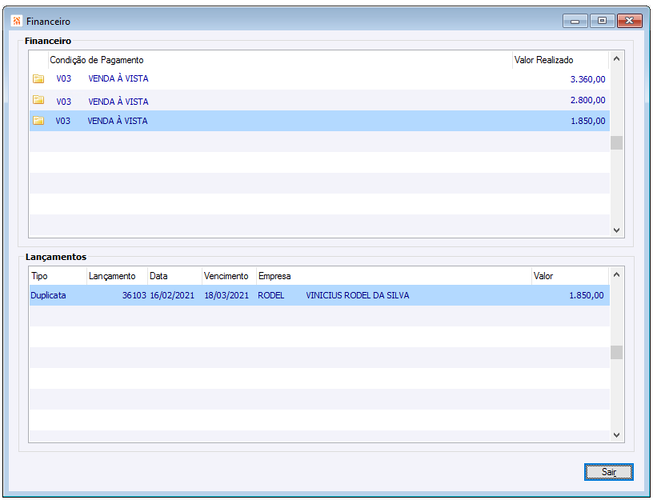Click the due date '18/03/2021'

[227, 295]
